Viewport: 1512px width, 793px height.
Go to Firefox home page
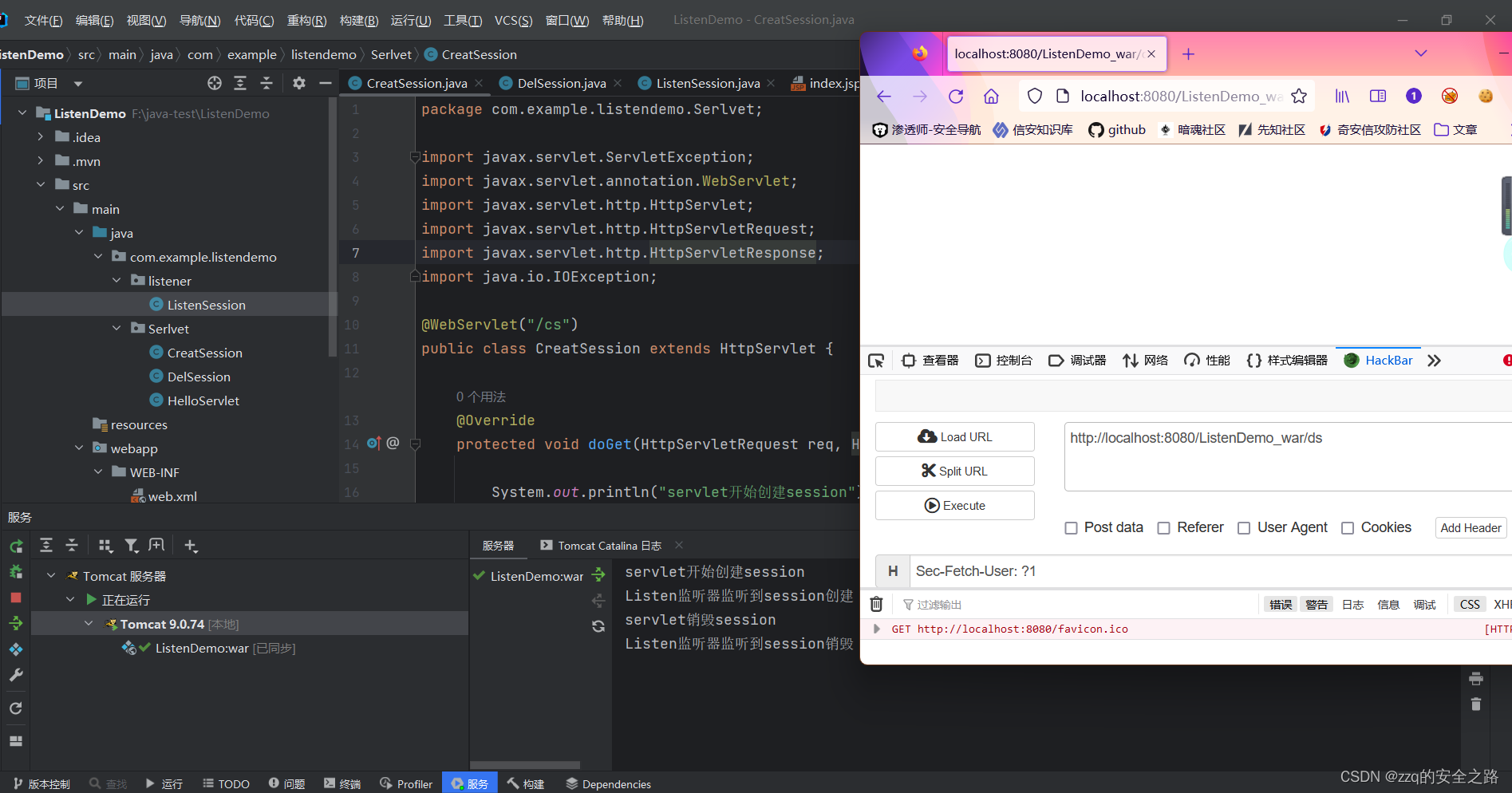point(991,97)
